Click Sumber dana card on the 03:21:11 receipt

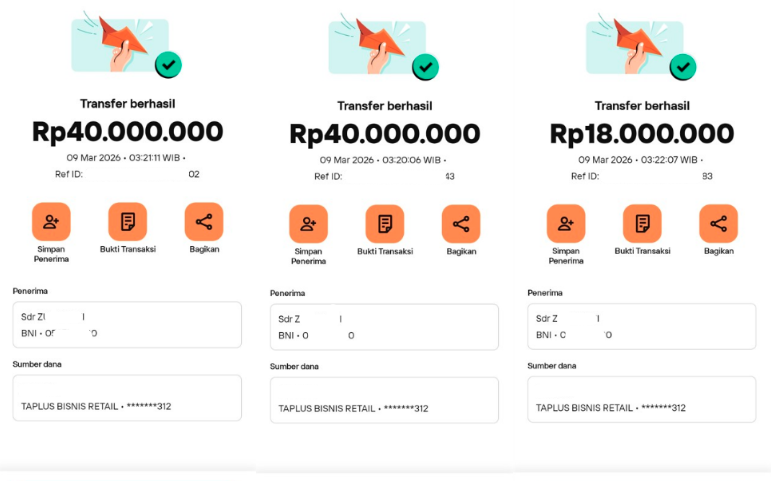pos(127,397)
